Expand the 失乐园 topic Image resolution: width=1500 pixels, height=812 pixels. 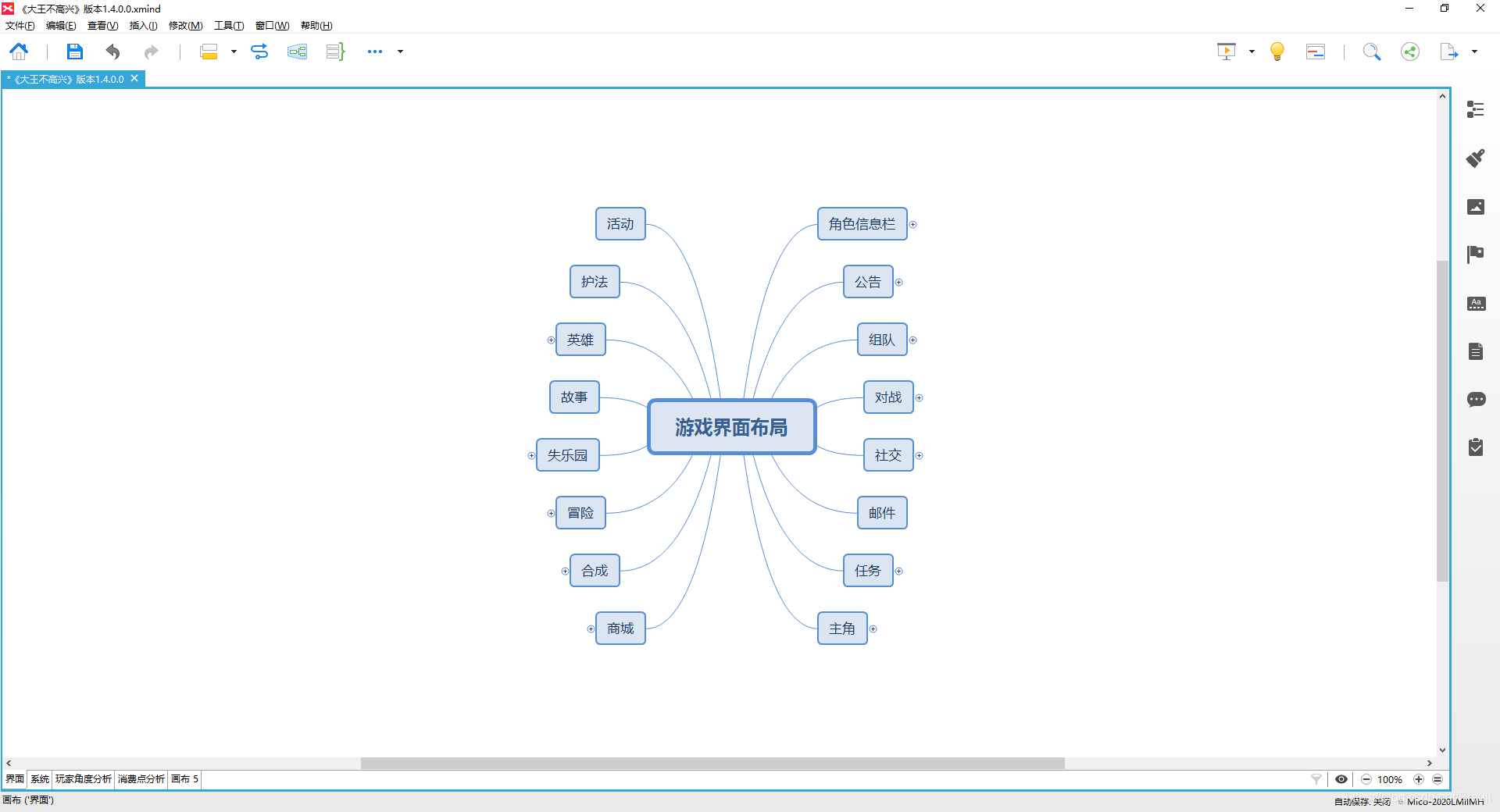(531, 455)
